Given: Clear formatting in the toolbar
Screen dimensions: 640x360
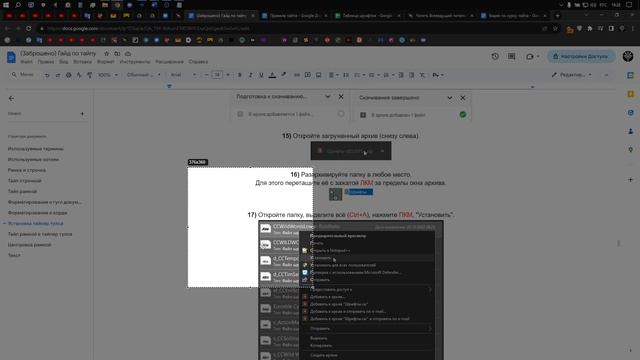Looking at the screenshot, I should (422, 75).
